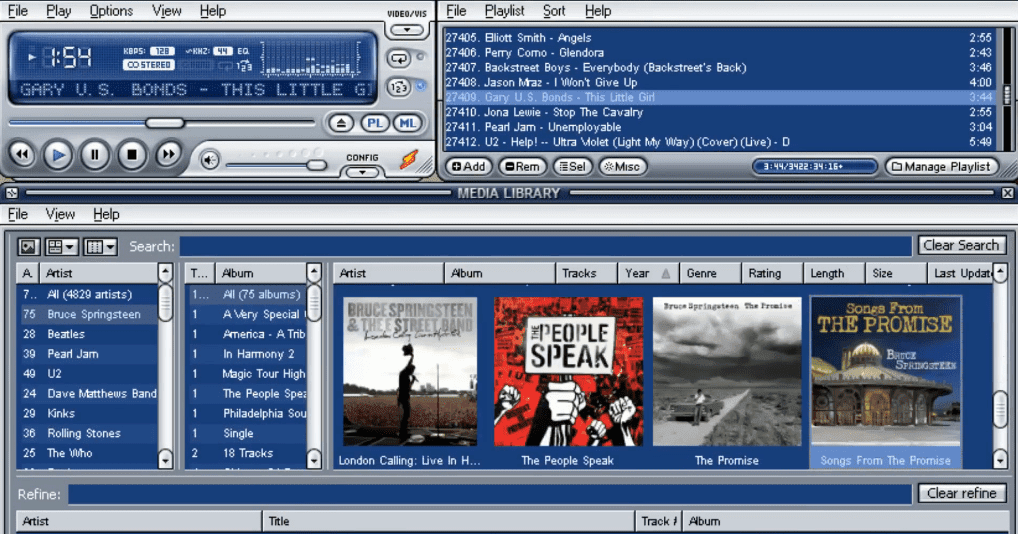Stop playback with the Stop button
Image resolution: width=1018 pixels, height=534 pixels.
pos(132,154)
